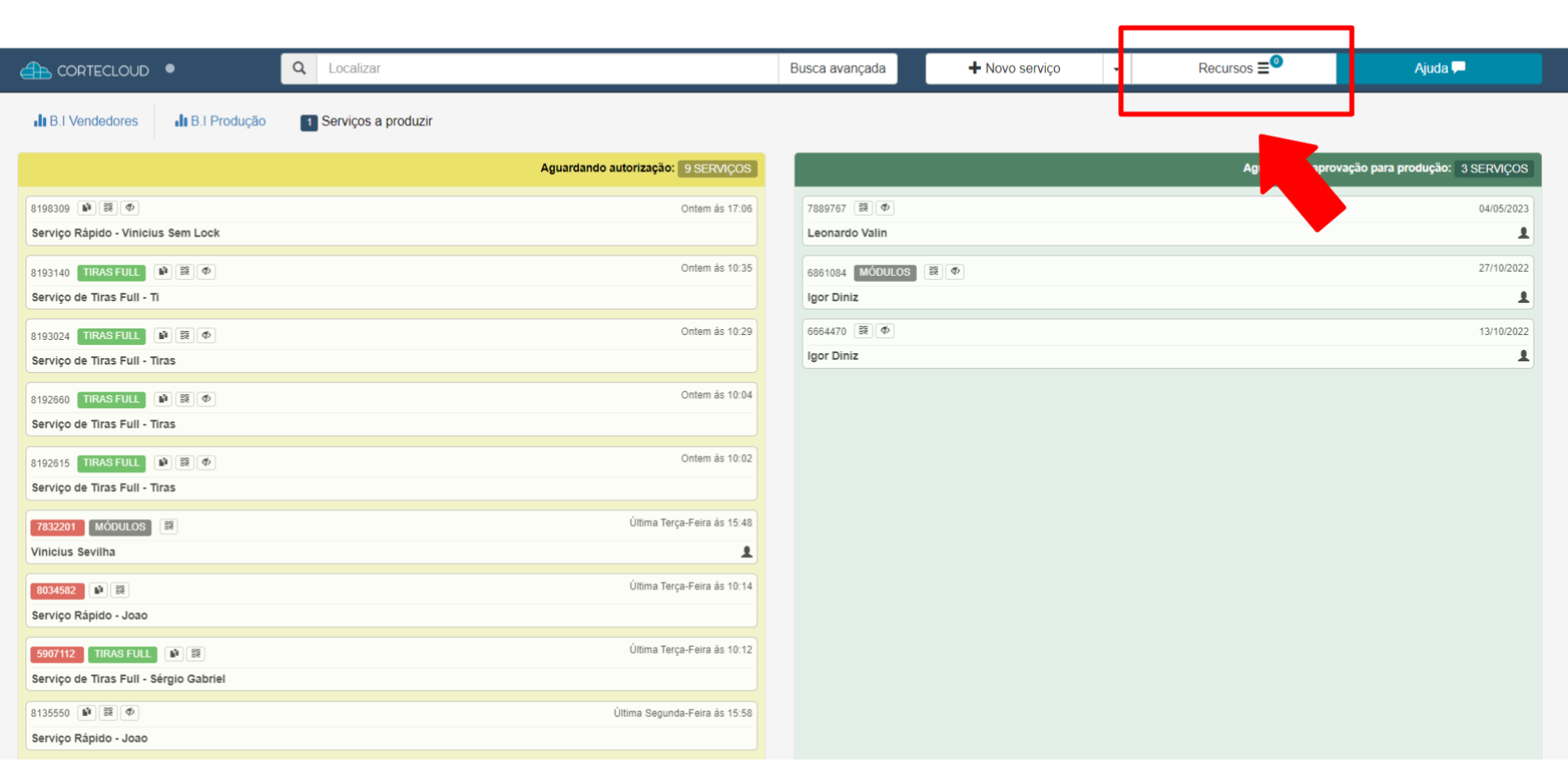The image size is (1568, 762).
Task: Click user icon on Leonardo Valin card
Action: pos(1523,233)
